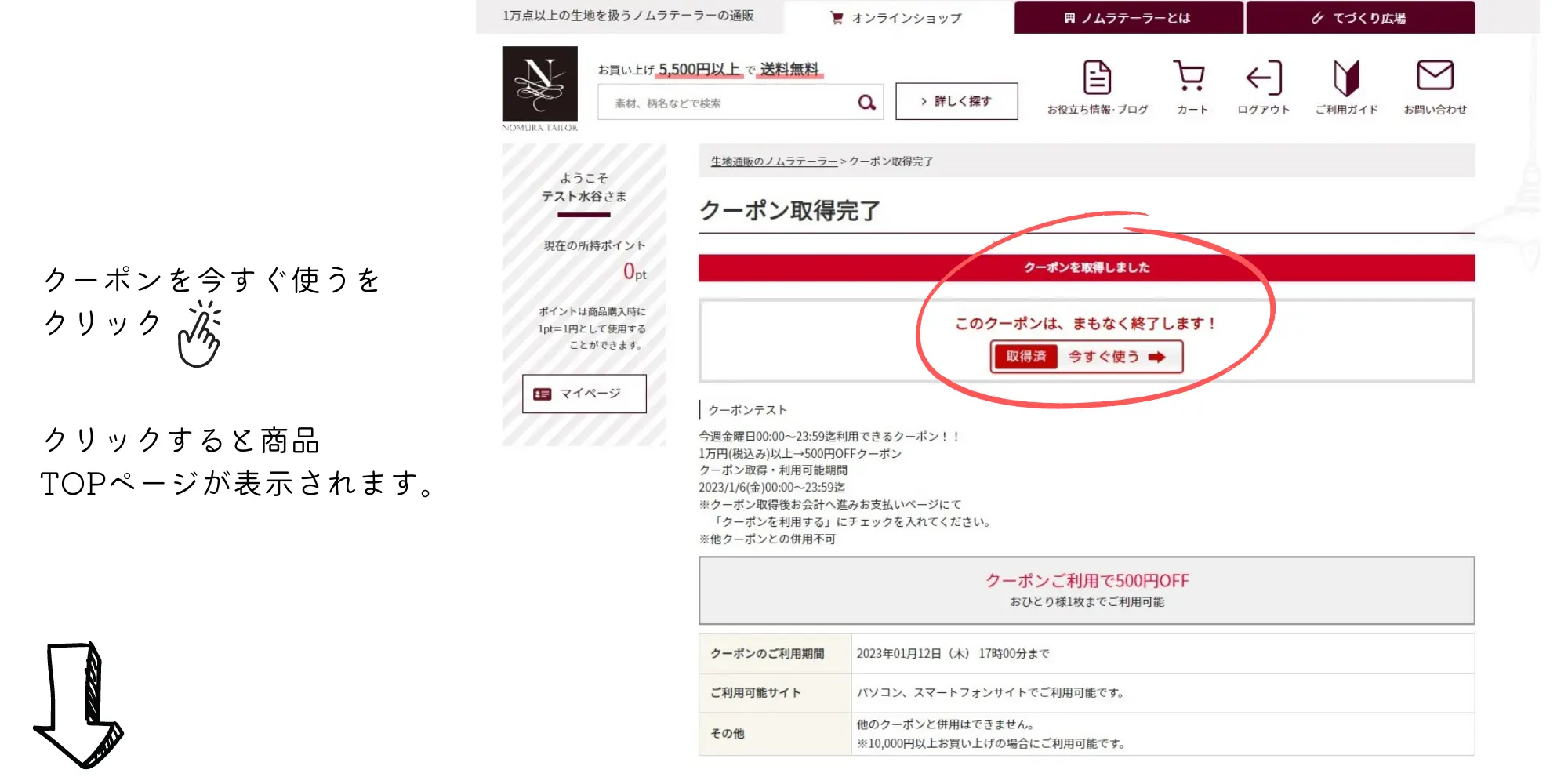Follow the 生地通販のノムラテーラー breadcrumb link
Viewport: 1568px width, 784px height.
pyautogui.click(x=774, y=162)
